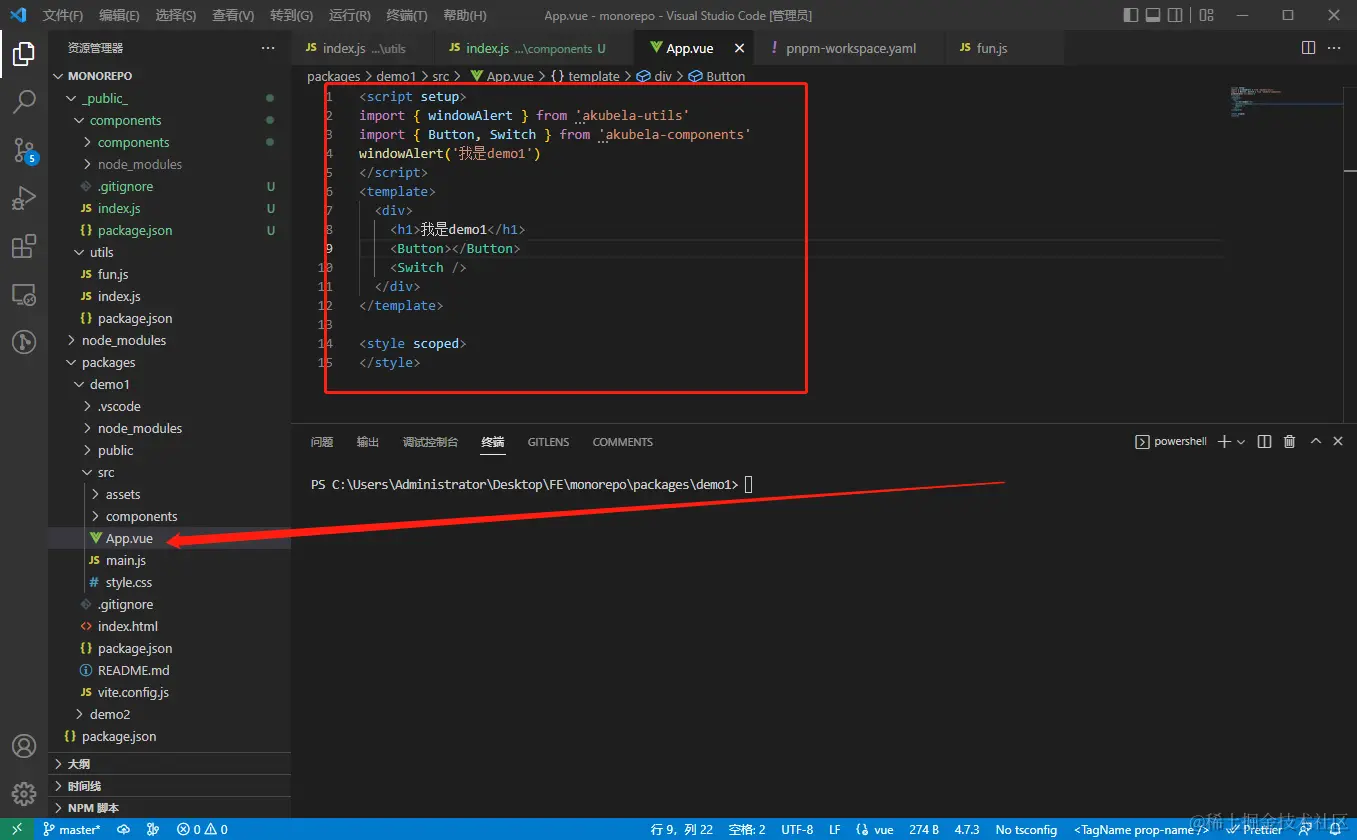Open the 终端(T) menu
This screenshot has width=1357, height=840.
tap(406, 15)
